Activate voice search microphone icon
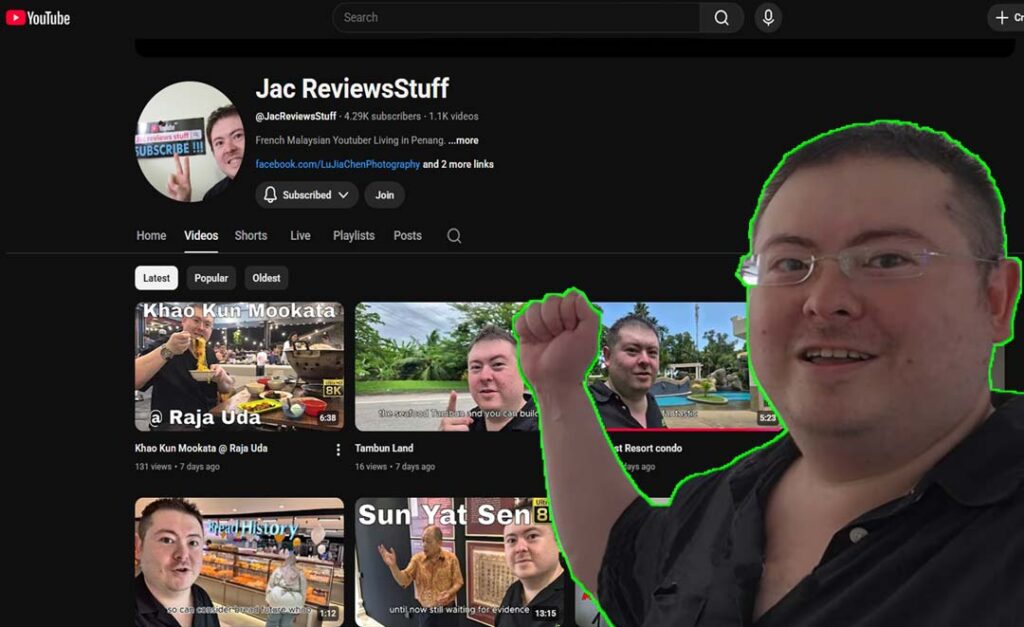The image size is (1024, 627). [768, 18]
